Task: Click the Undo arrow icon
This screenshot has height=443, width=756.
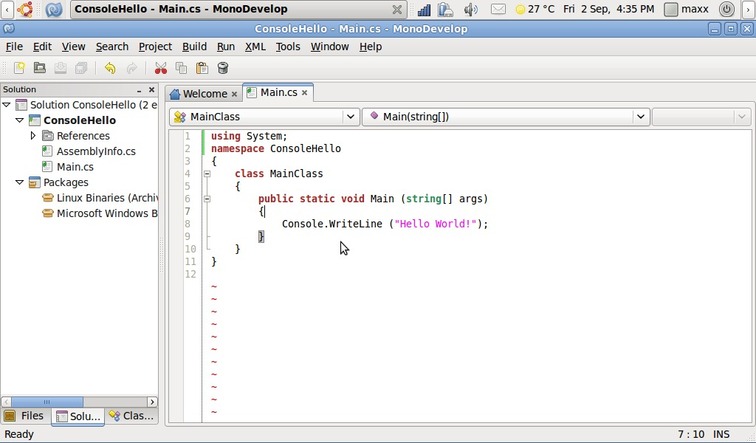Action: click(110, 68)
